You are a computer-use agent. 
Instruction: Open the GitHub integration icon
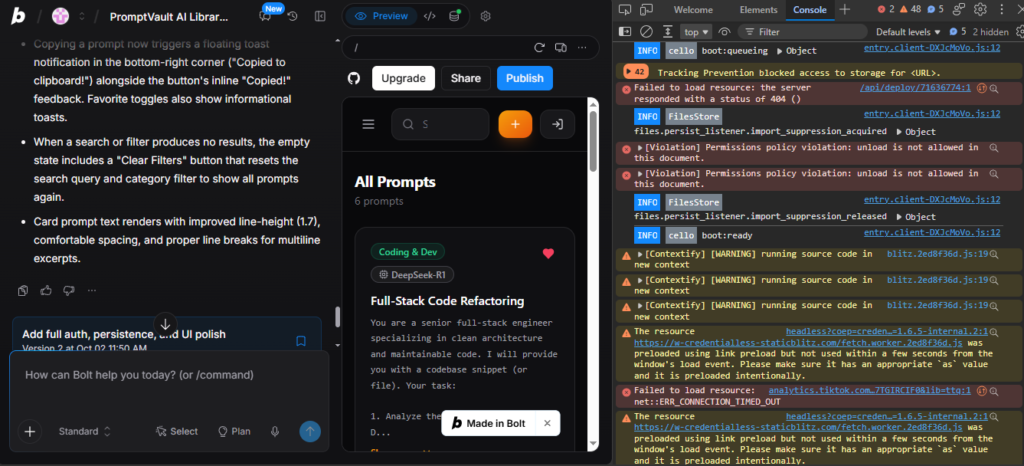tap(354, 78)
